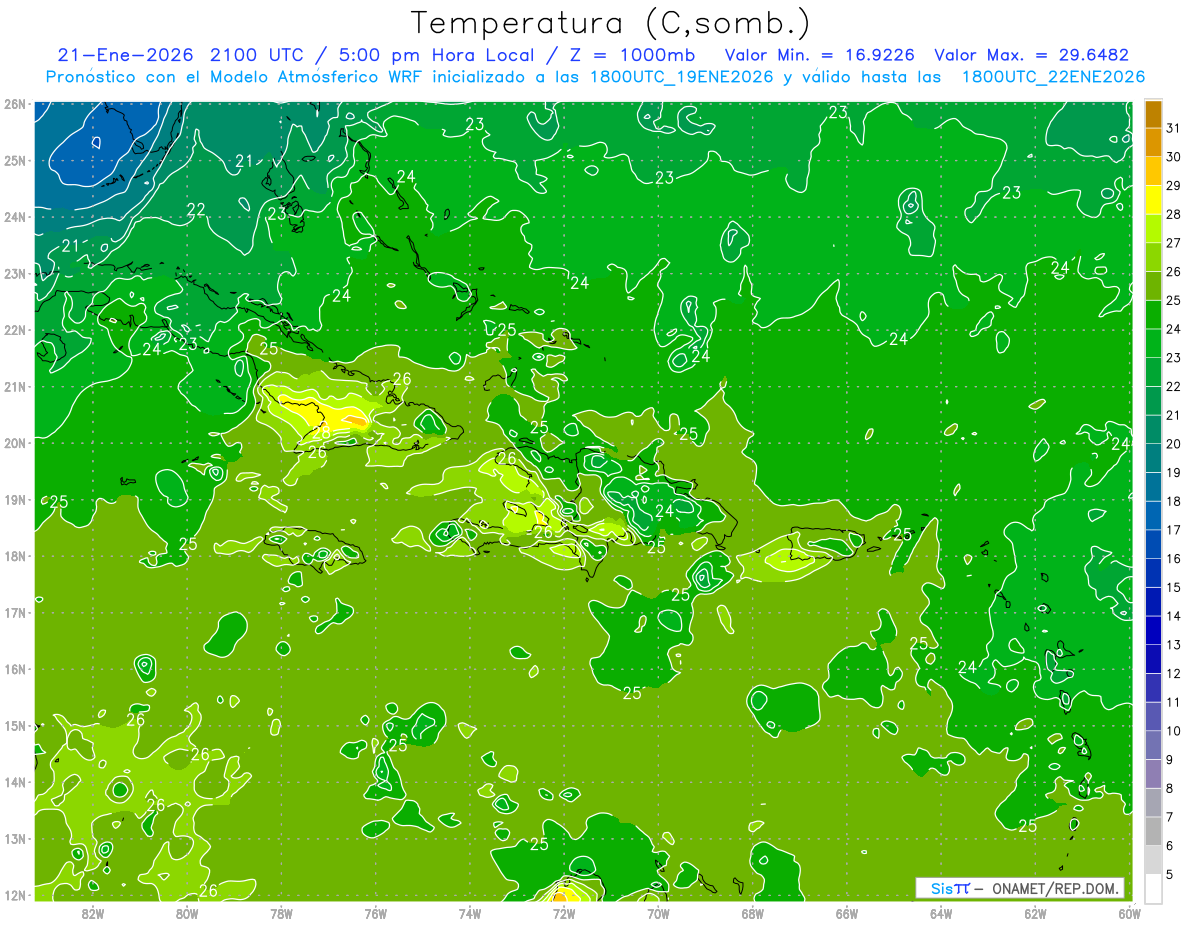The height and width of the screenshot is (927, 1200).
Task: Click the "Temperatura (C,somb.)" chart title
Action: (610, 23)
